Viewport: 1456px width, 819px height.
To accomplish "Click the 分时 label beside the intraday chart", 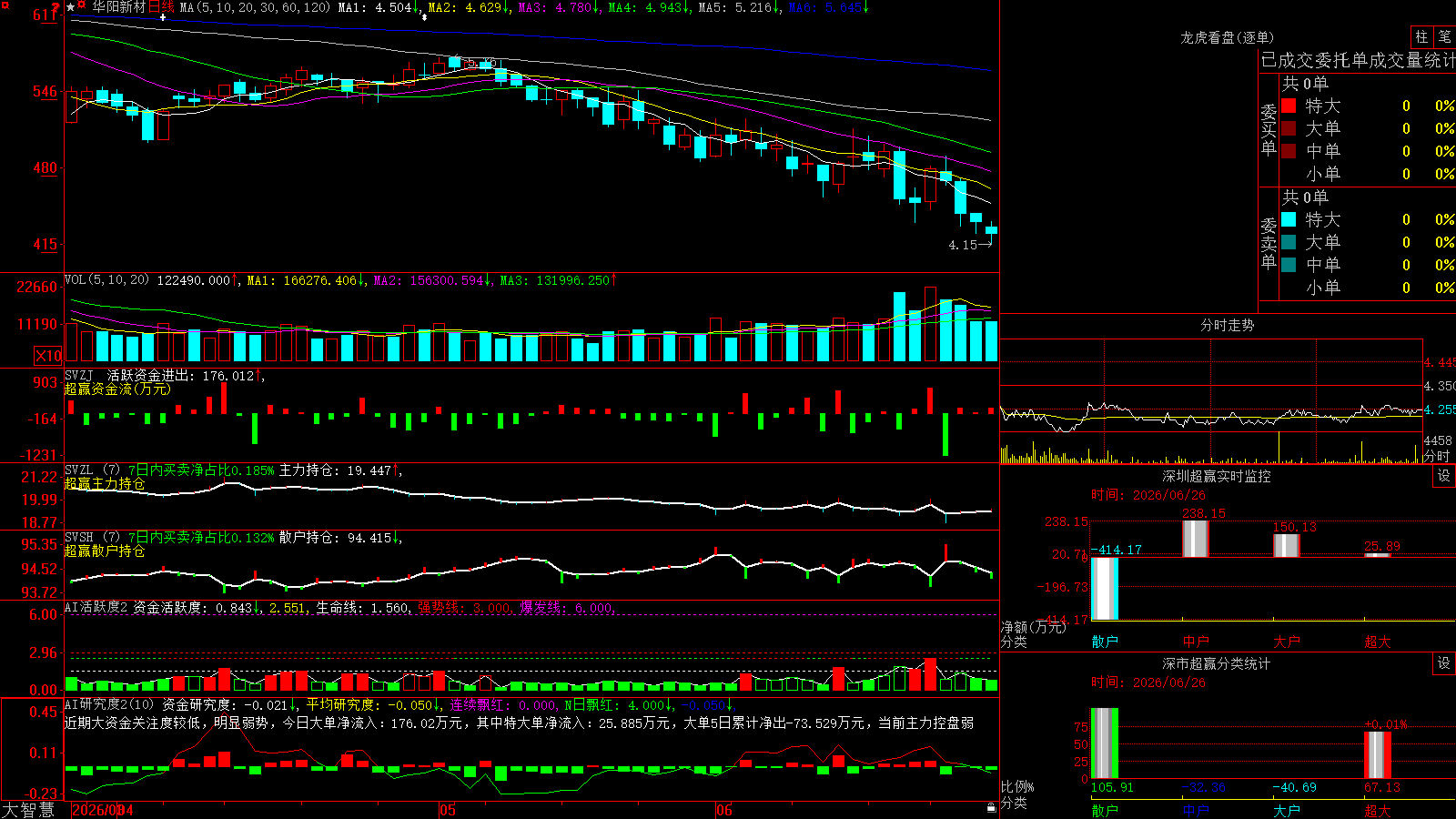I will coord(1437,455).
